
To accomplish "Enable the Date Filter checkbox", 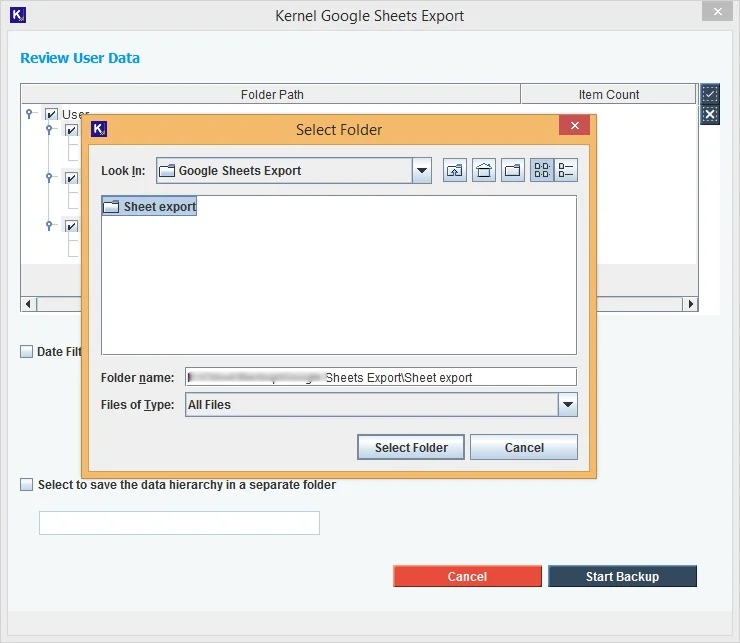I will 27,352.
